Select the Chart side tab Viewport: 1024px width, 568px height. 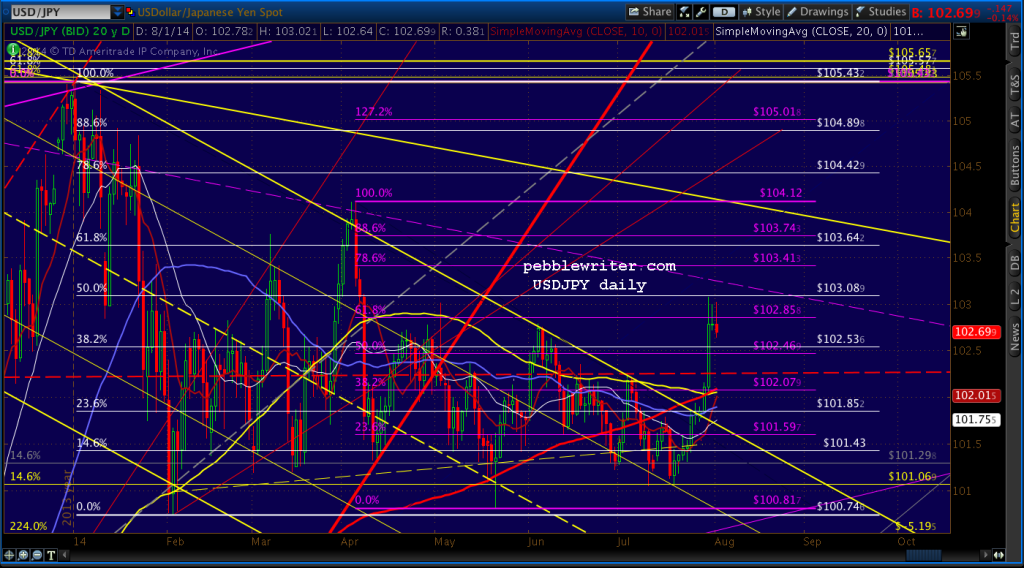click(1014, 217)
